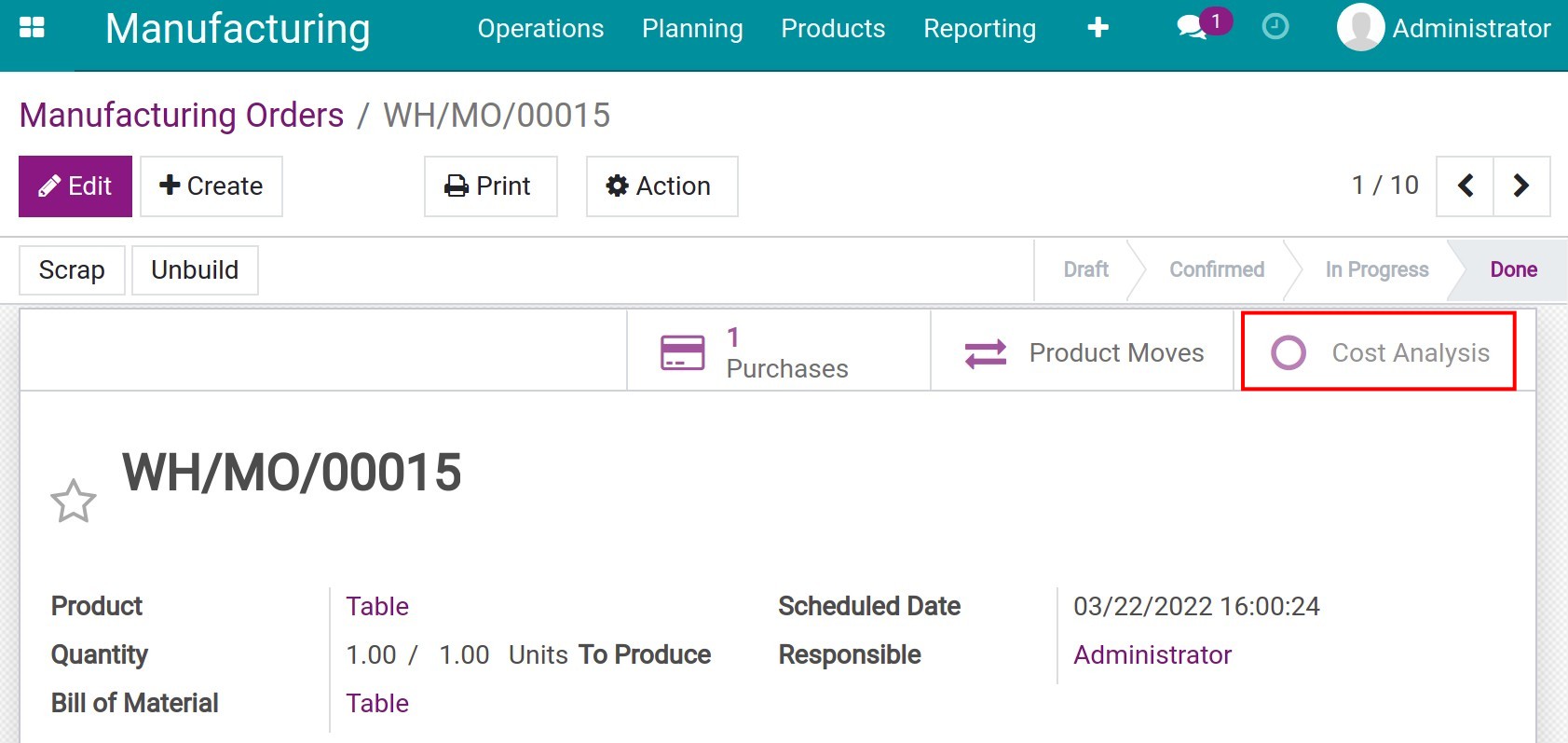Viewport: 1568px width, 743px height.
Task: Open the Print dropdown
Action: (490, 186)
